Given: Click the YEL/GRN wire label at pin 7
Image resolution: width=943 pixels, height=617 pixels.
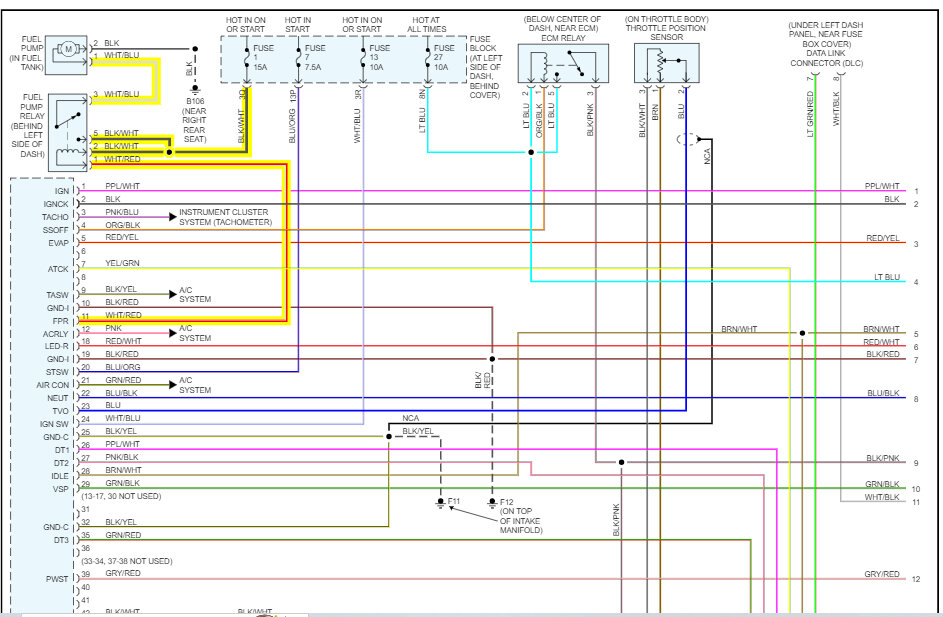Looking at the screenshot, I should click(122, 263).
